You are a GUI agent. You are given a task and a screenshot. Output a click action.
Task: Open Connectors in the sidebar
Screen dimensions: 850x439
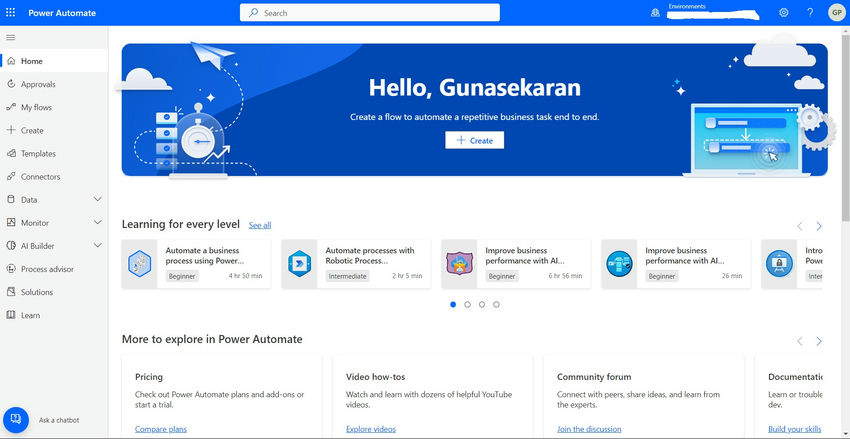tap(54, 177)
